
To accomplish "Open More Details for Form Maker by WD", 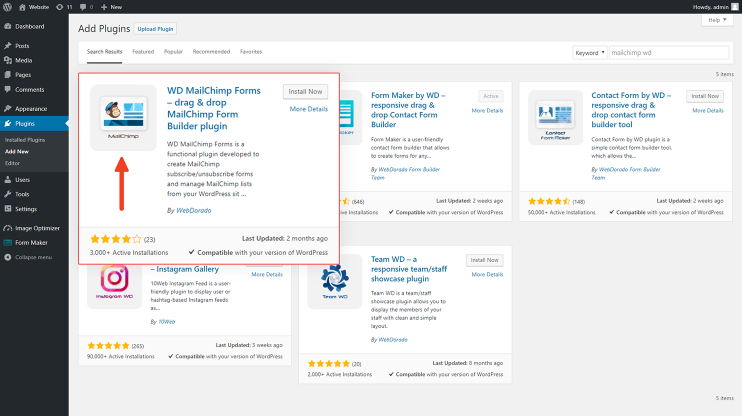I will (487, 110).
